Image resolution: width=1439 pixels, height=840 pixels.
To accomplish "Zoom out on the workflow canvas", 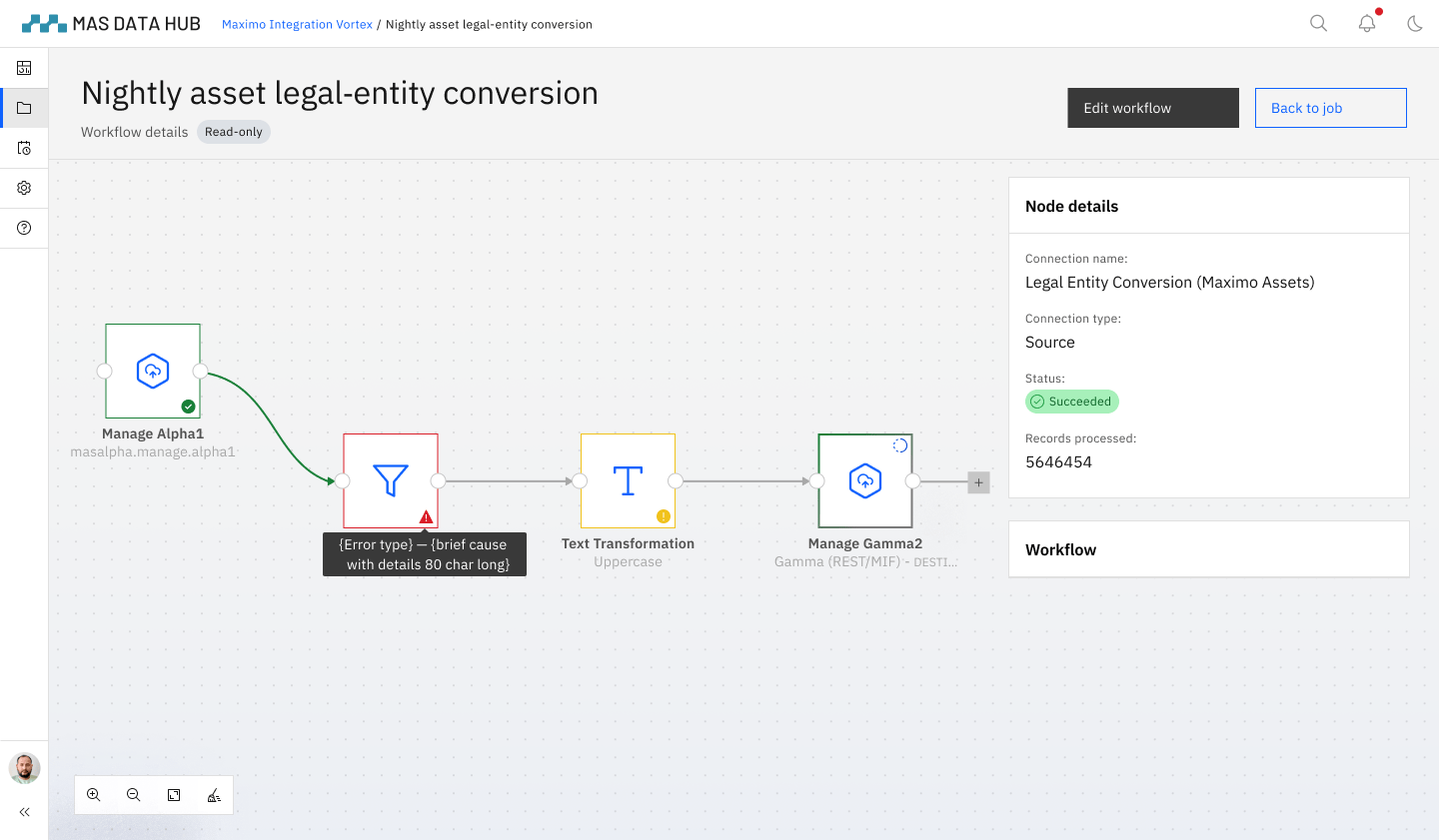I will 134,795.
